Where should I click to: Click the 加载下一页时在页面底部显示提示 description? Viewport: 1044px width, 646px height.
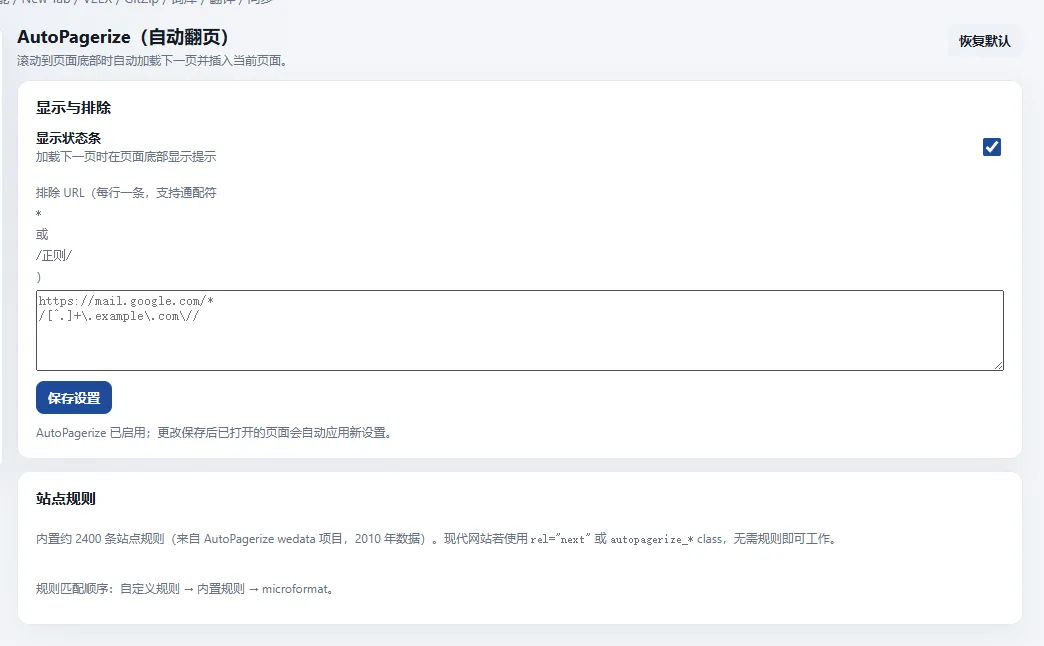(x=126, y=157)
